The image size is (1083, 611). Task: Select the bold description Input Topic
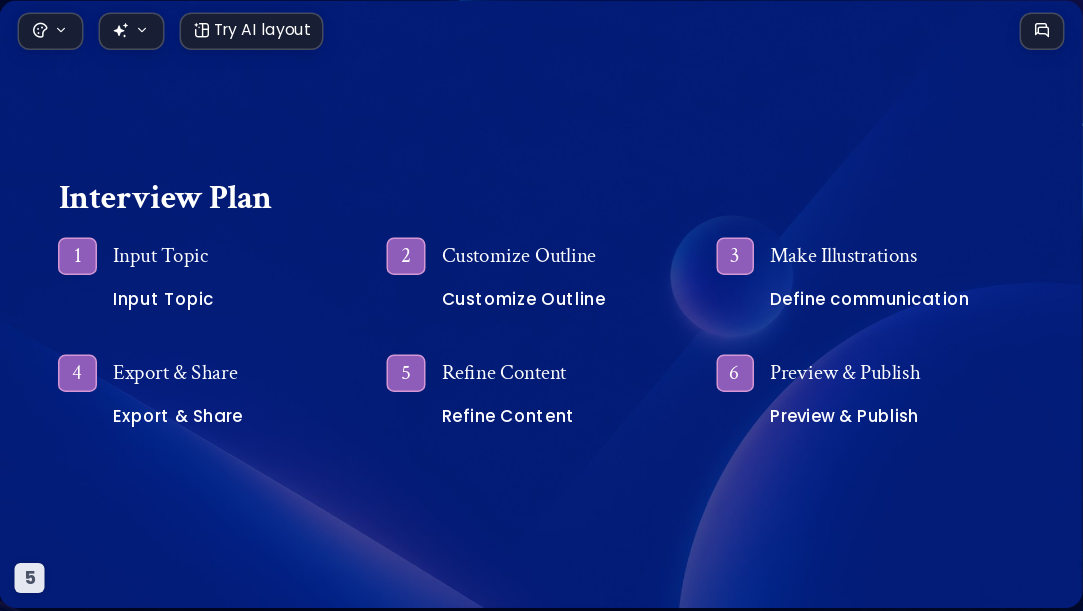(163, 300)
